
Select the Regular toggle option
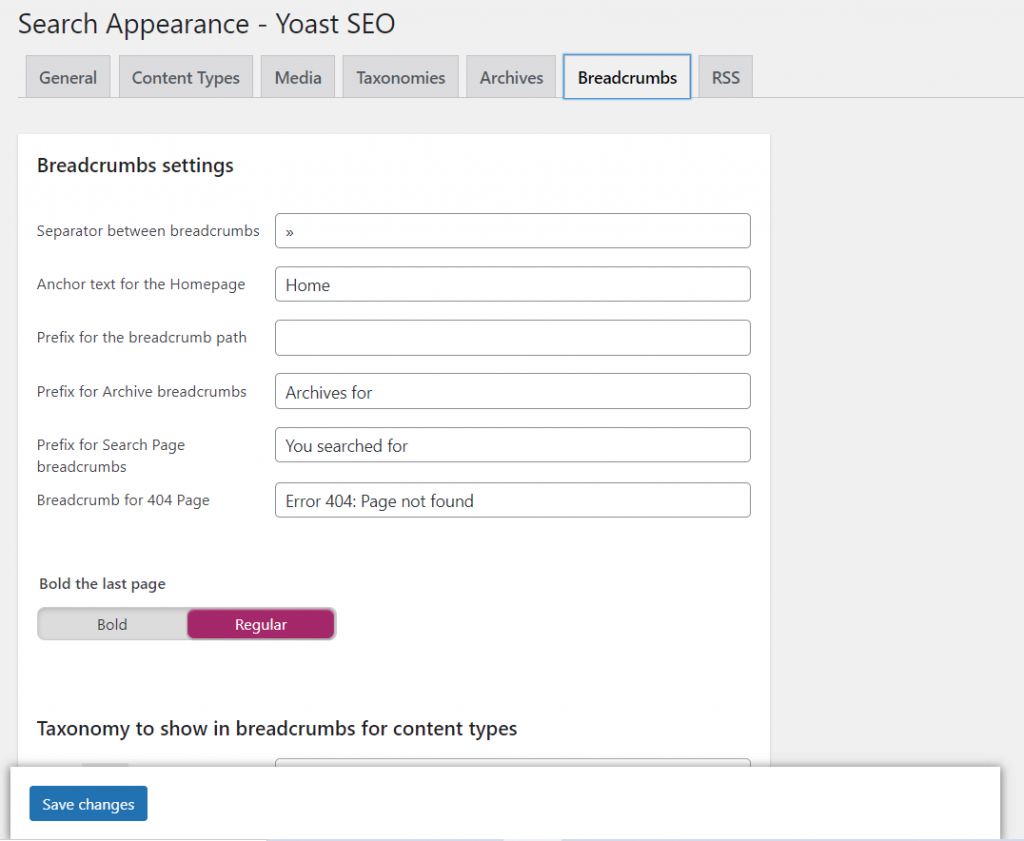coord(261,624)
